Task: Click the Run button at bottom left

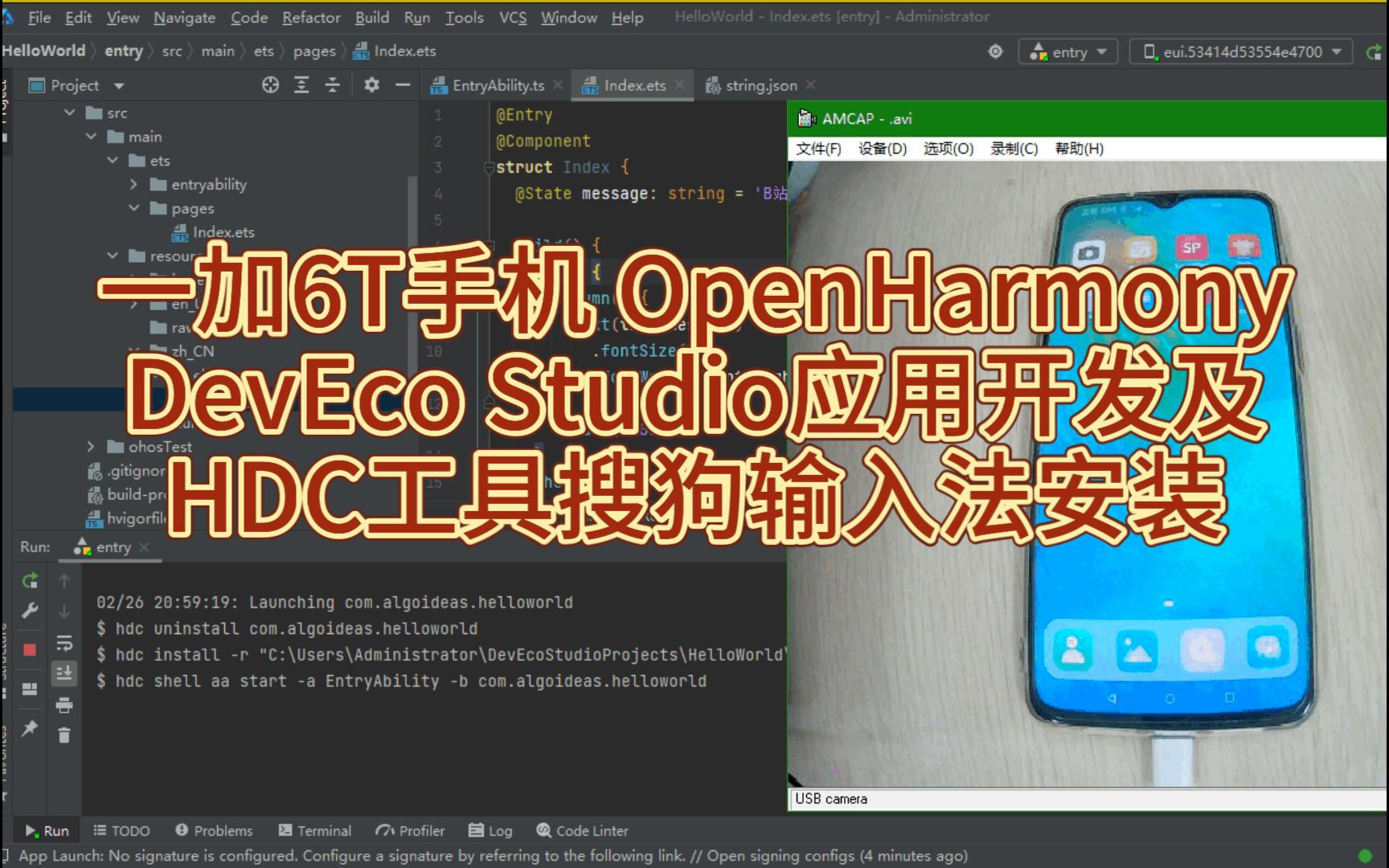Action: coord(47,830)
